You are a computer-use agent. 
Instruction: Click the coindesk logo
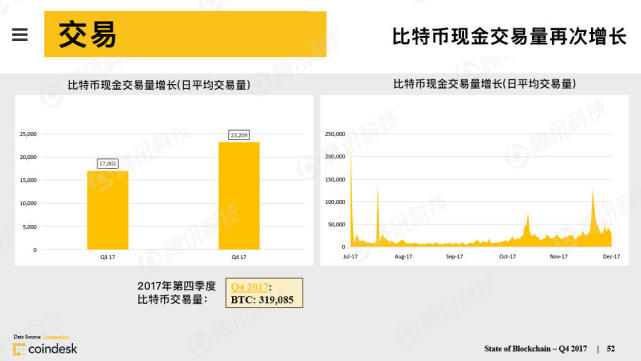(45, 349)
